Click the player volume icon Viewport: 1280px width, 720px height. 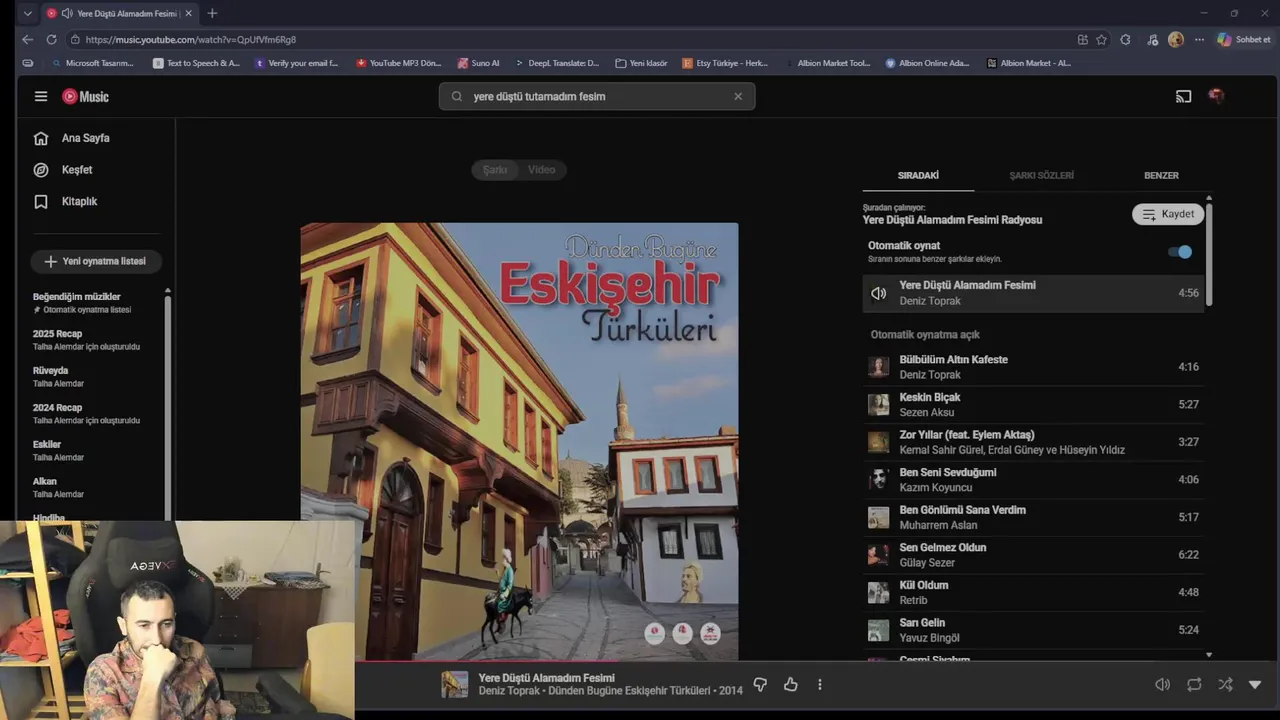[x=1162, y=684]
